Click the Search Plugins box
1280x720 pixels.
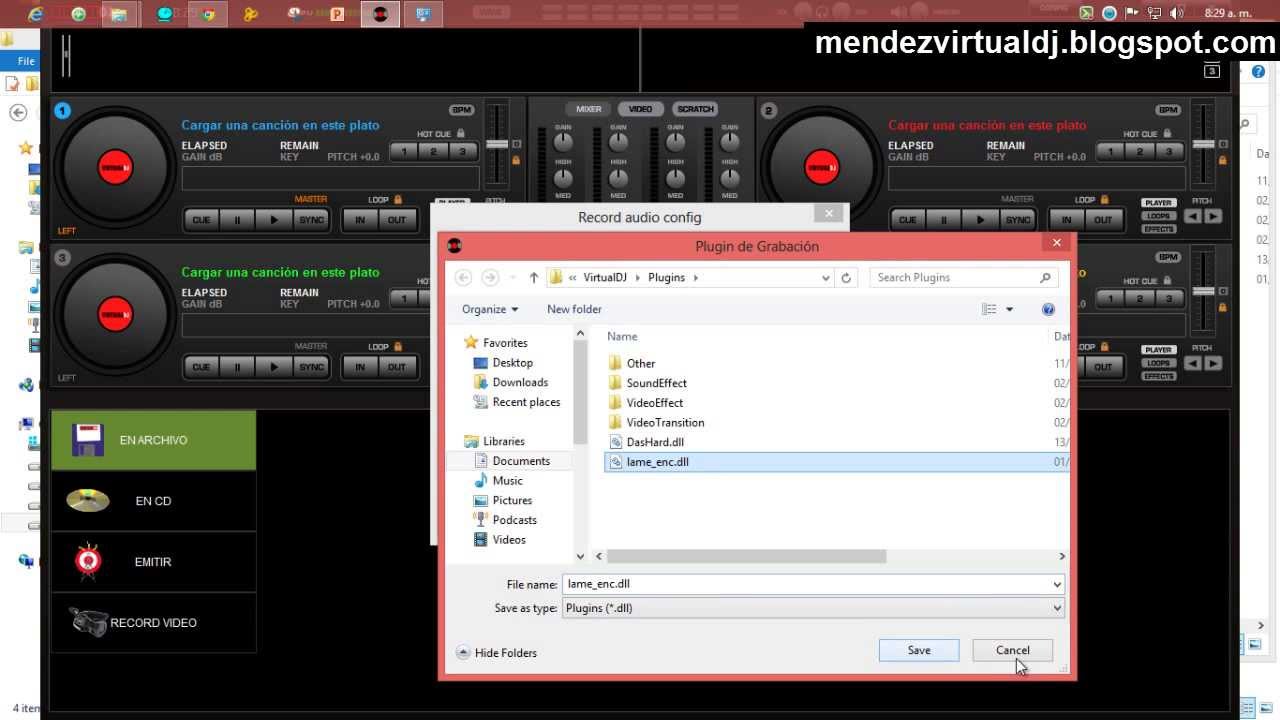point(964,278)
